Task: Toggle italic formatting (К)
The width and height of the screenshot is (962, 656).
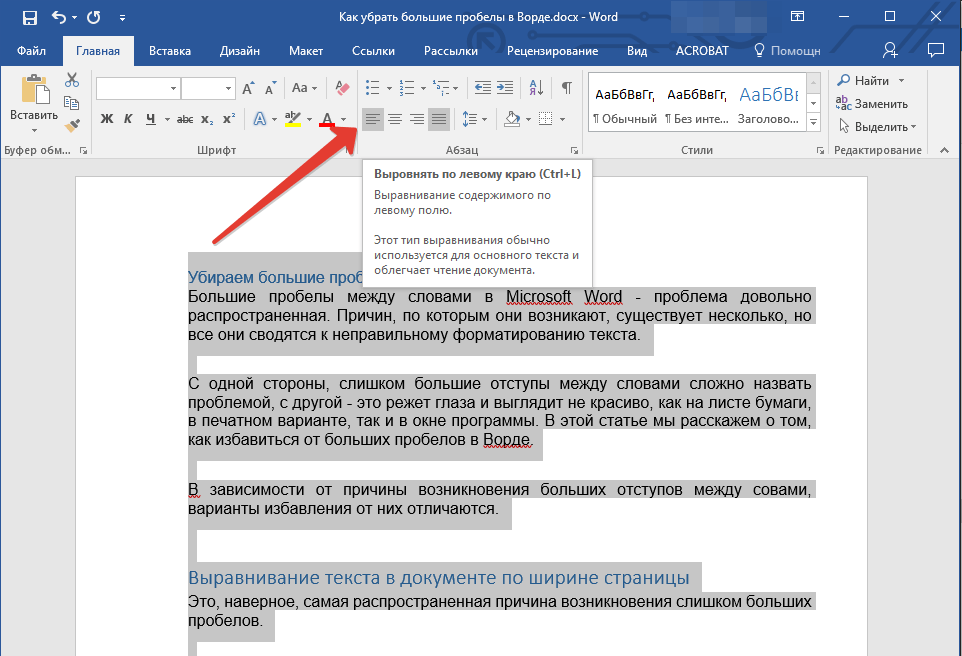Action: click(x=128, y=120)
